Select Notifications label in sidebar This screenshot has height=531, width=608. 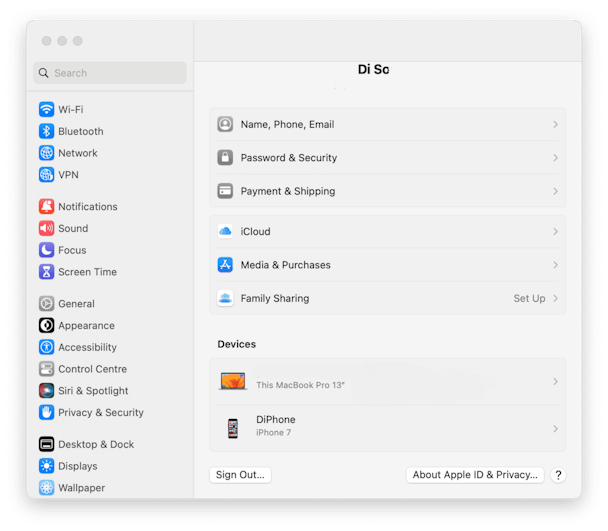click(88, 206)
